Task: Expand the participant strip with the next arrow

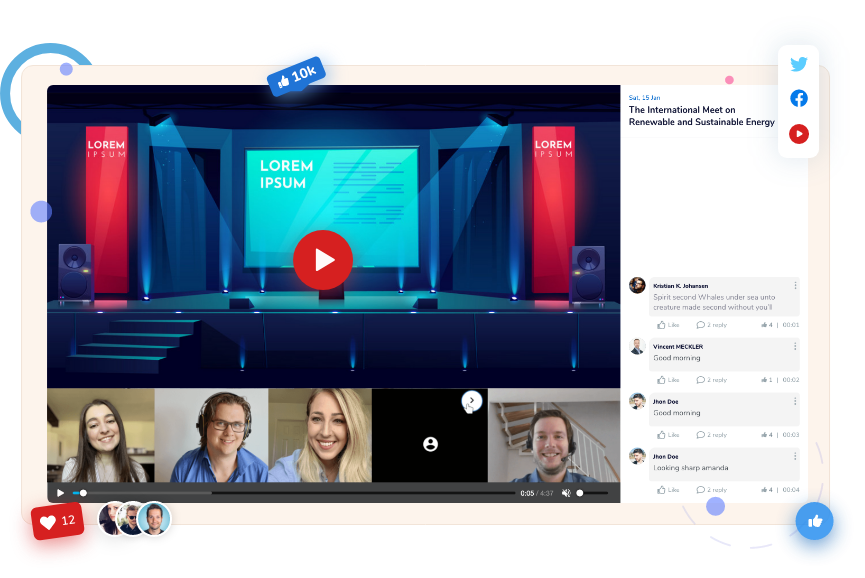Action: click(472, 400)
